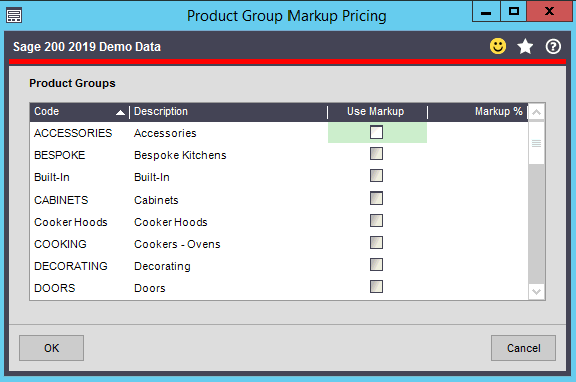Click the vertical scrollbar thumb

[x=536, y=143]
